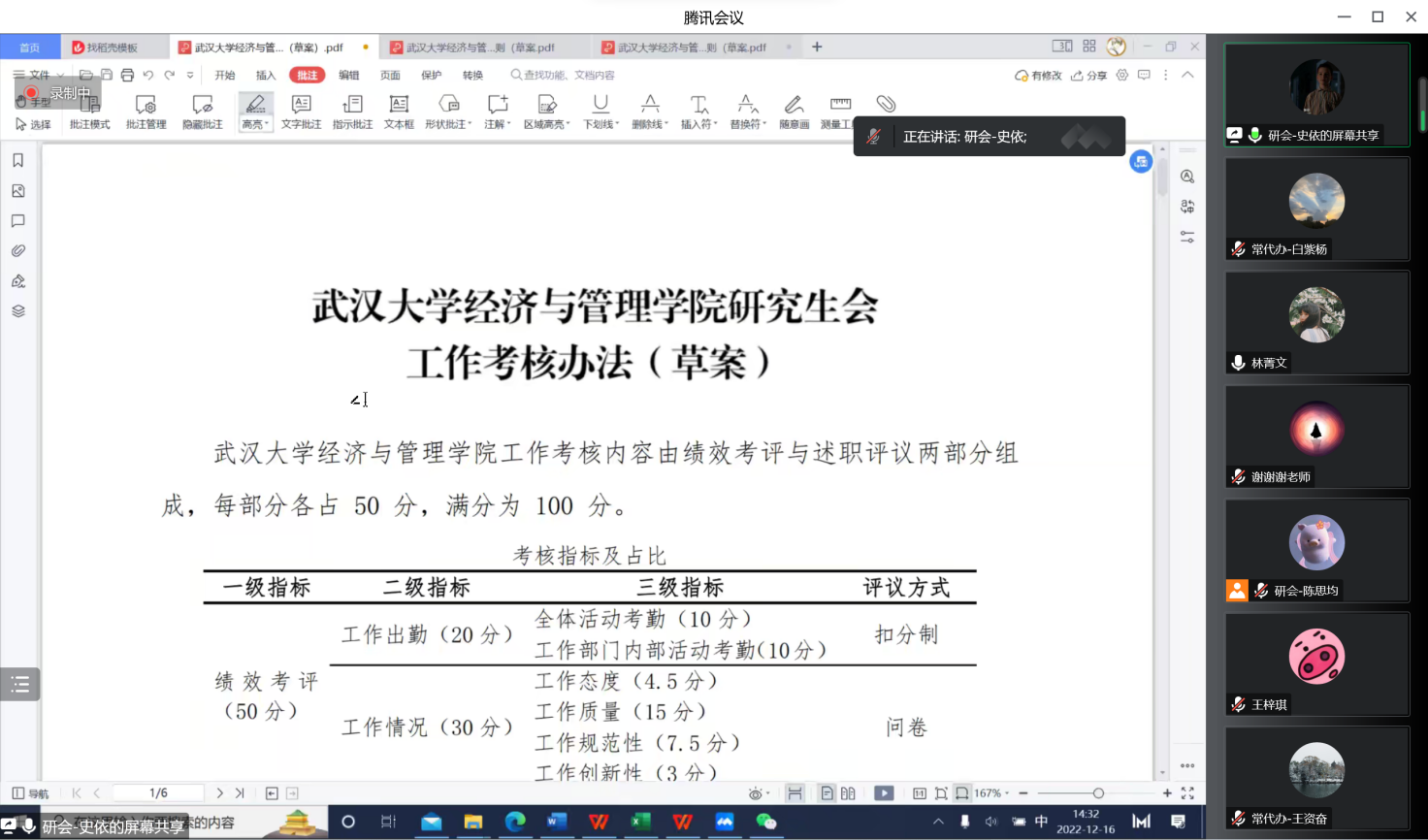The image size is (1428, 840).
Task: Click the zoom slider handle
Action: (x=1098, y=793)
